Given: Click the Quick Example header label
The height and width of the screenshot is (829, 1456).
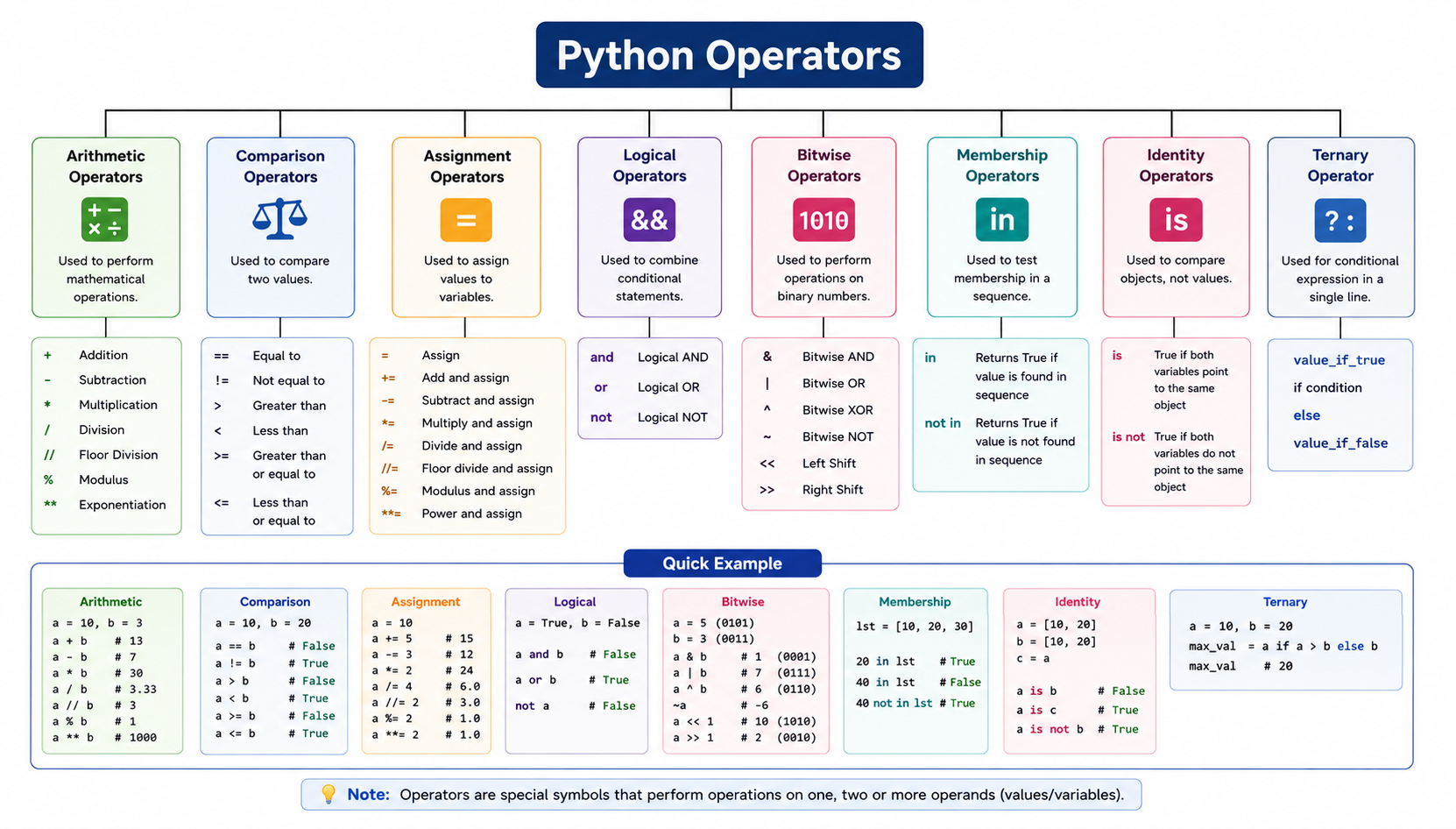Looking at the screenshot, I should [x=722, y=563].
